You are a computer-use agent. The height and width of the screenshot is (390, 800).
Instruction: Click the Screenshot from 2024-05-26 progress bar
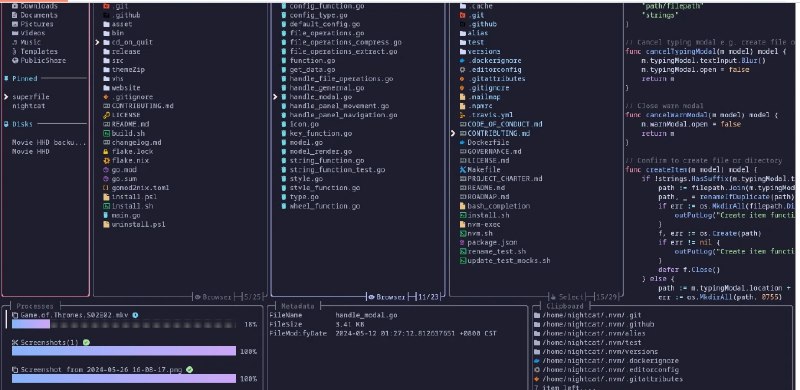coord(124,378)
